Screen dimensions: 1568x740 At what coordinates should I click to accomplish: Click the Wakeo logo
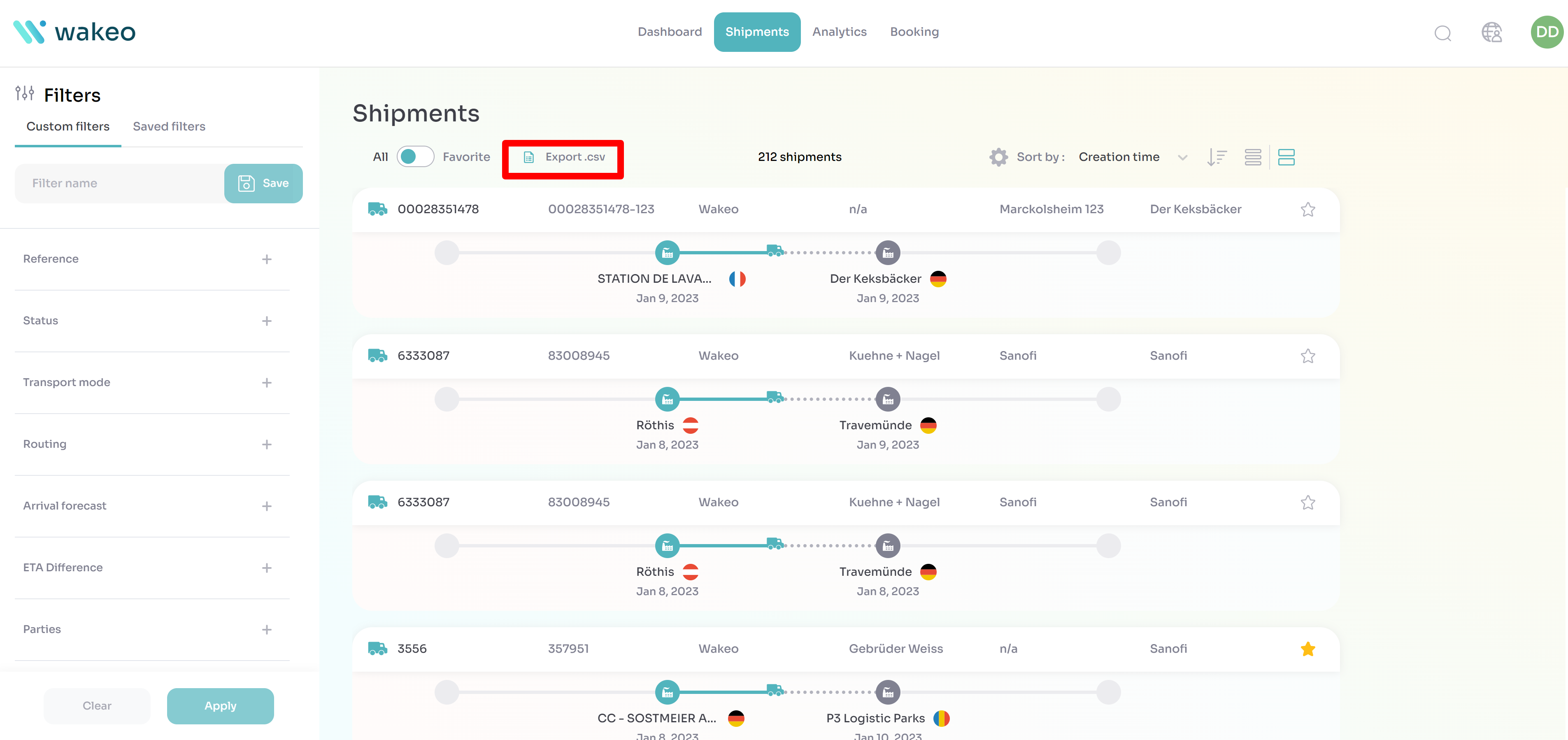point(74,32)
